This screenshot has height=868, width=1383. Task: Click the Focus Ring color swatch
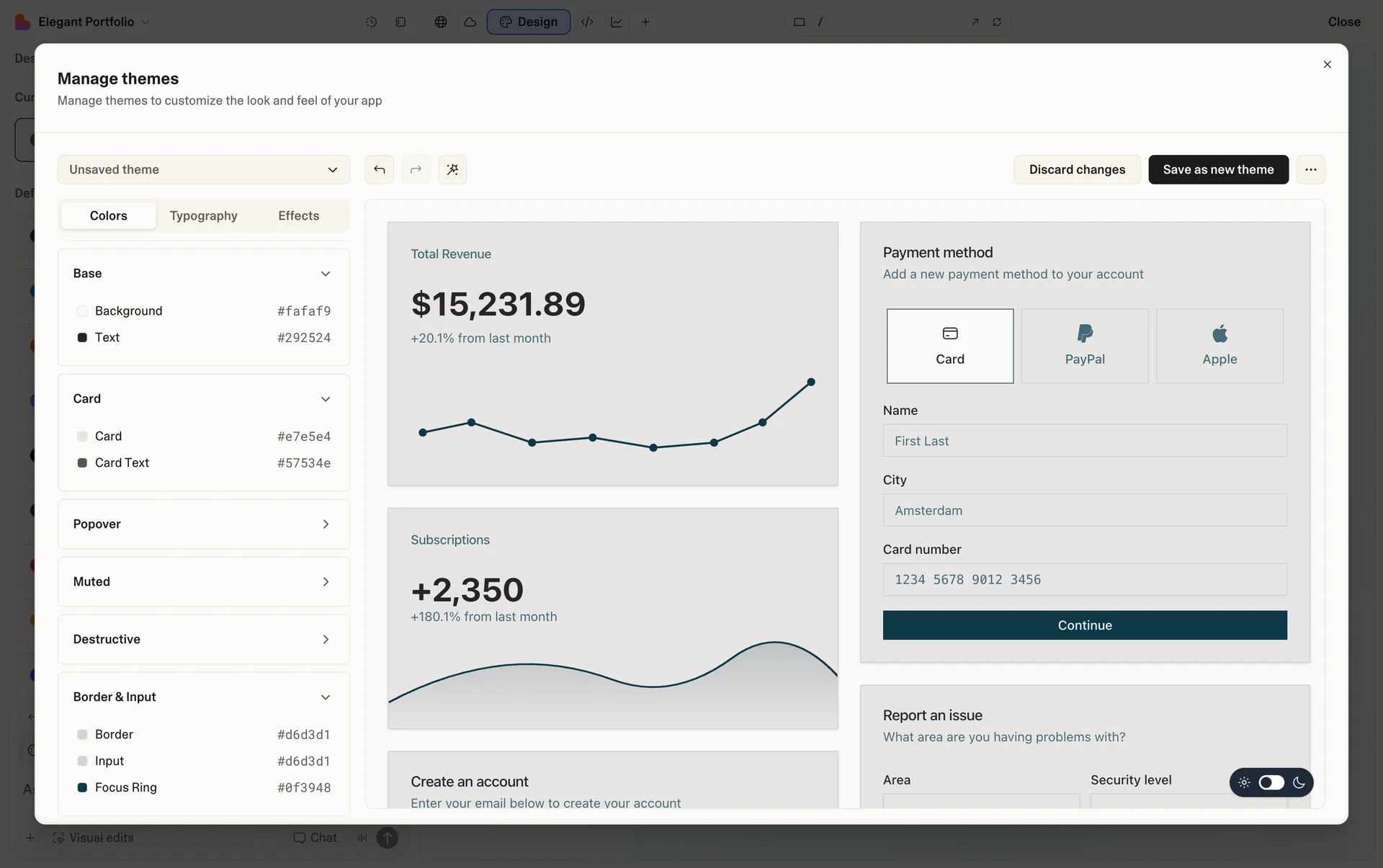point(82,787)
